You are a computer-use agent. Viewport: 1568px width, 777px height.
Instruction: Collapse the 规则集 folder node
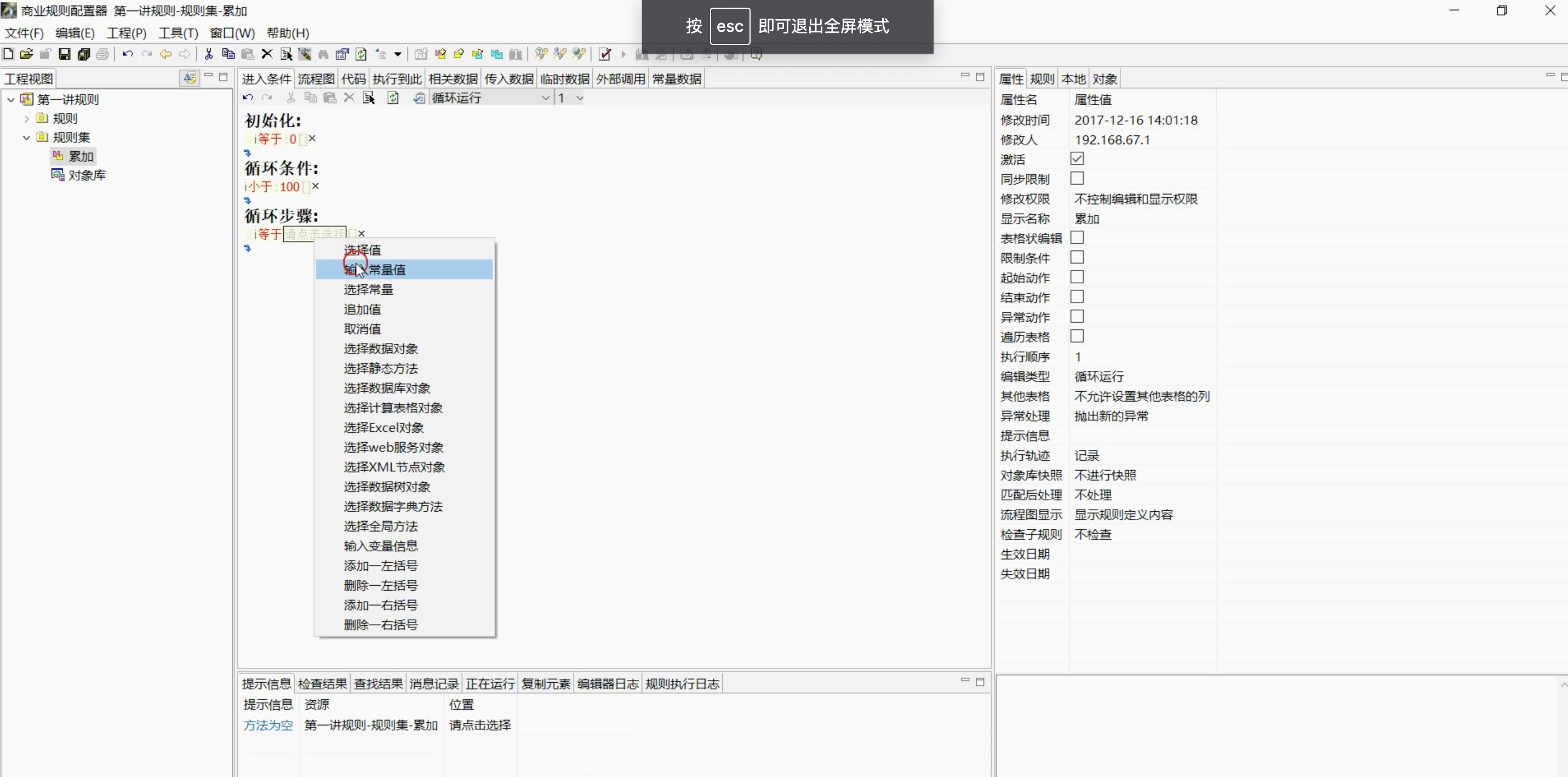click(27, 138)
